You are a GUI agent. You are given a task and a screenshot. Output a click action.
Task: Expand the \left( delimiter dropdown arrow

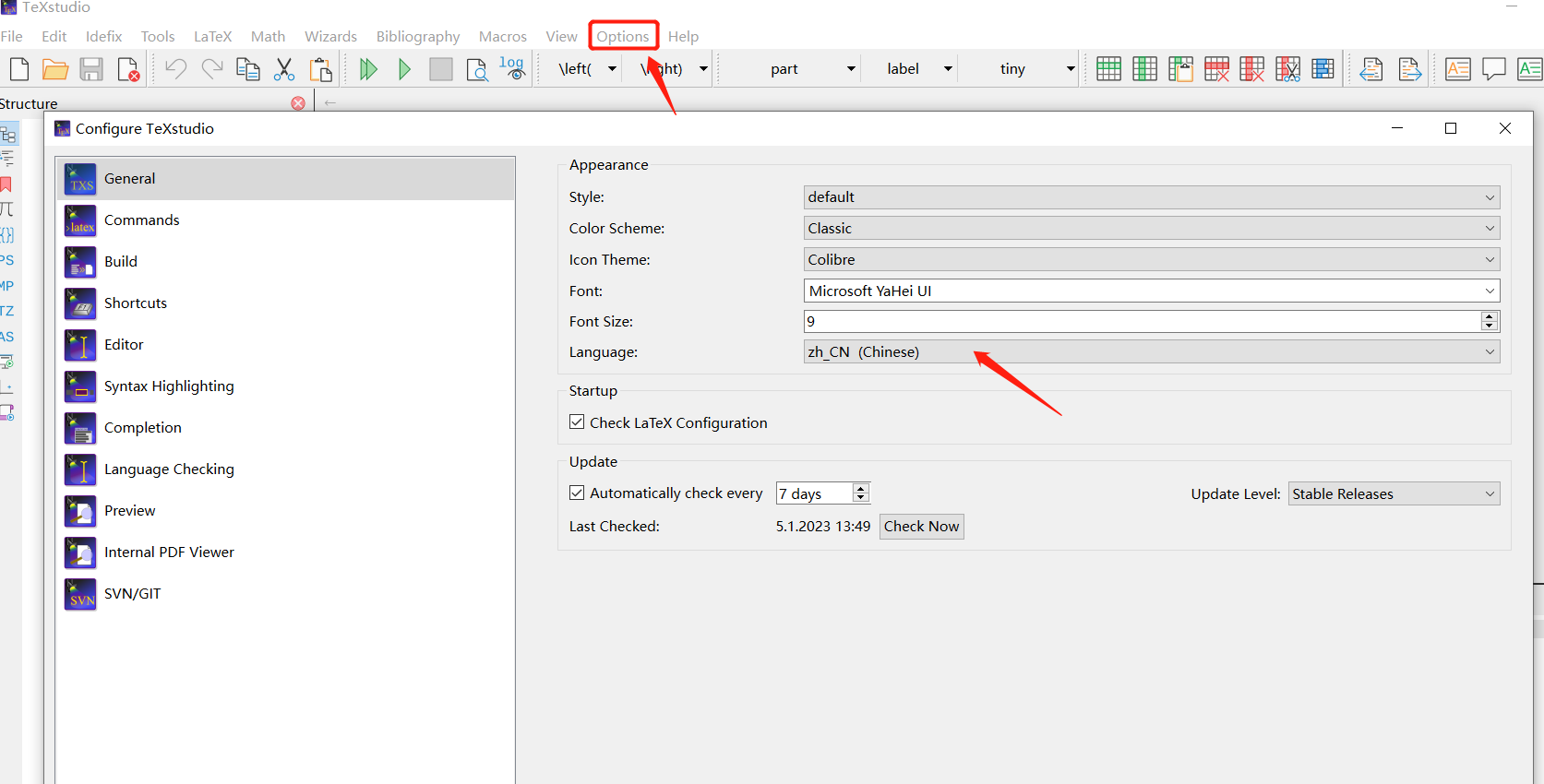point(612,69)
